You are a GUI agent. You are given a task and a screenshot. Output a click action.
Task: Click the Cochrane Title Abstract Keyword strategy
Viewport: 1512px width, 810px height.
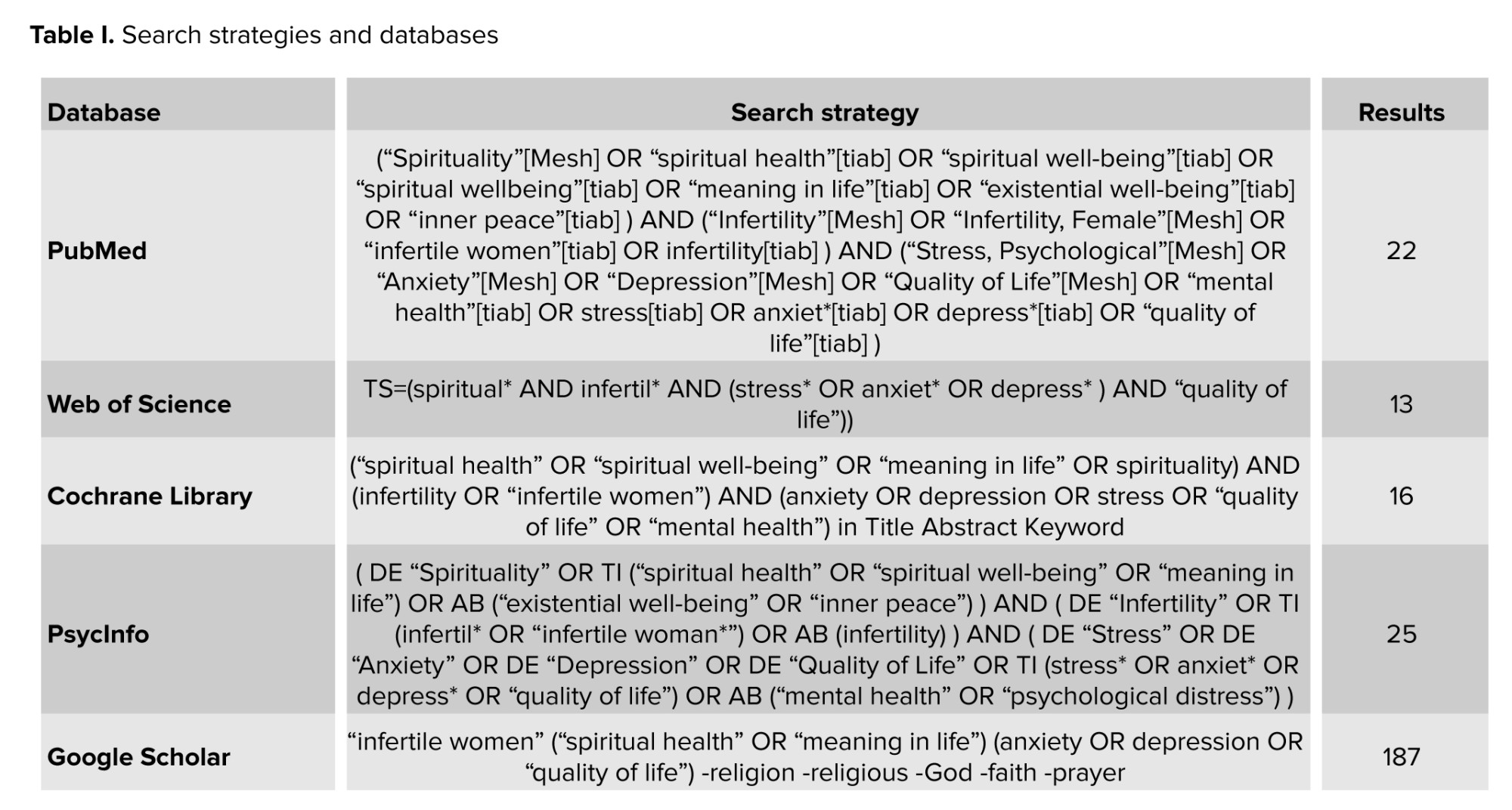[x=825, y=496]
